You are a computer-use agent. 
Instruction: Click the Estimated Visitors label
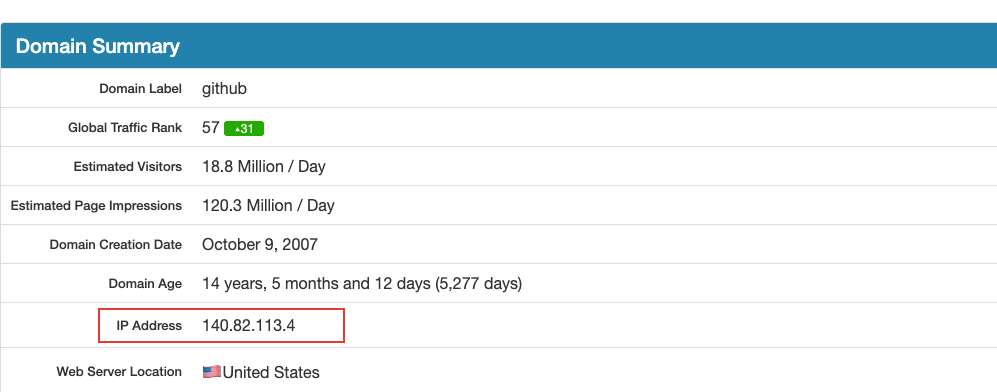coord(128,167)
